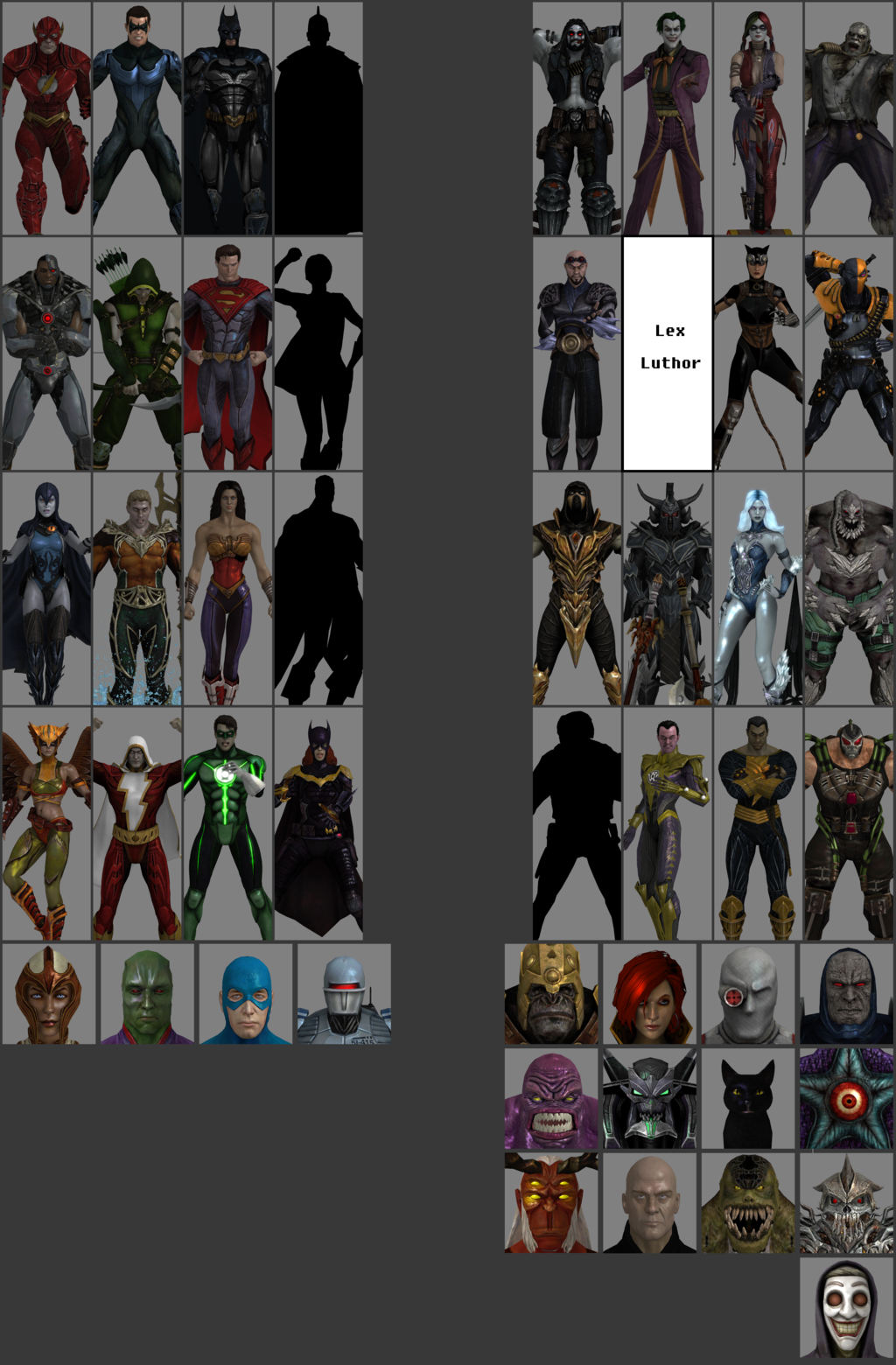Select the red-haired woman head icon
Screen dimensions: 896x1365
650,994
